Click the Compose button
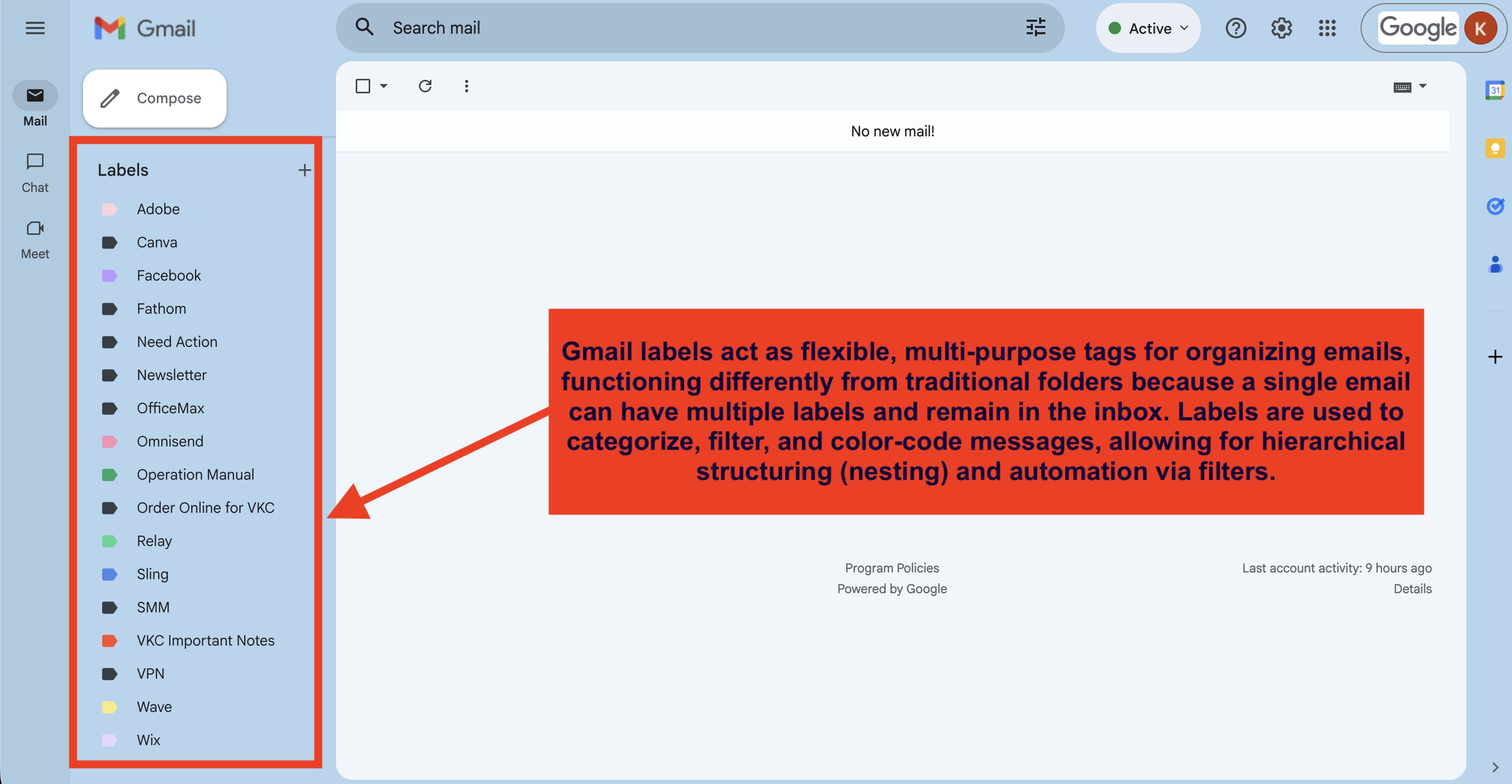The height and width of the screenshot is (784, 1512). (x=155, y=98)
